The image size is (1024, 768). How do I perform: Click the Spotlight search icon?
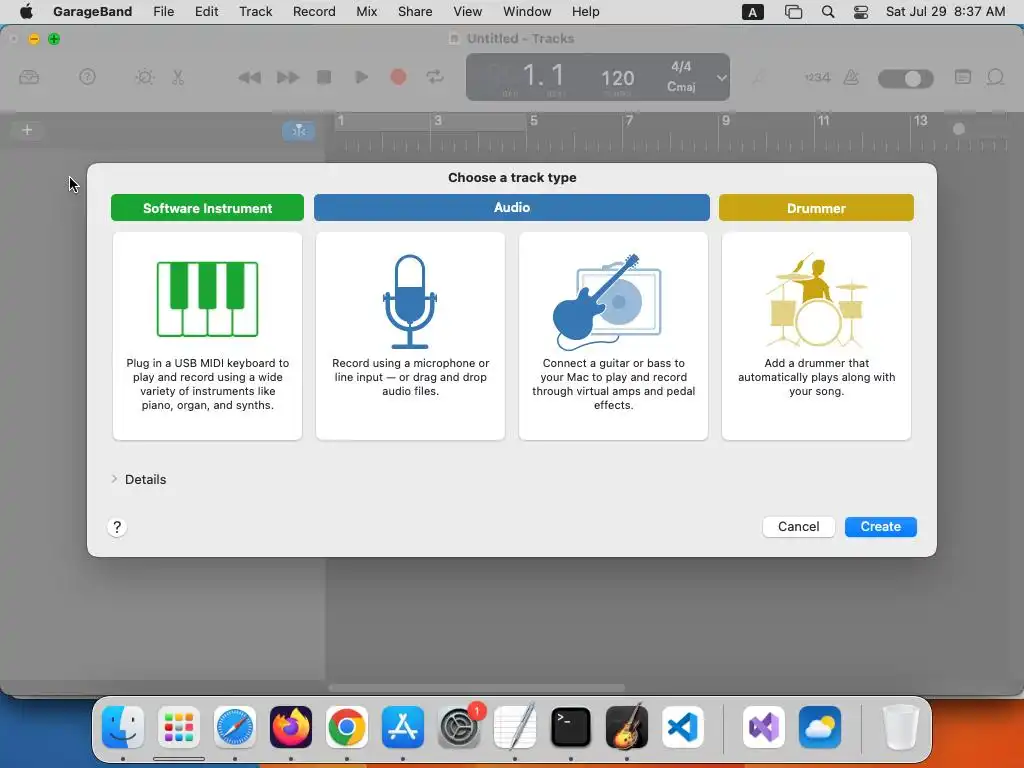[x=827, y=12]
